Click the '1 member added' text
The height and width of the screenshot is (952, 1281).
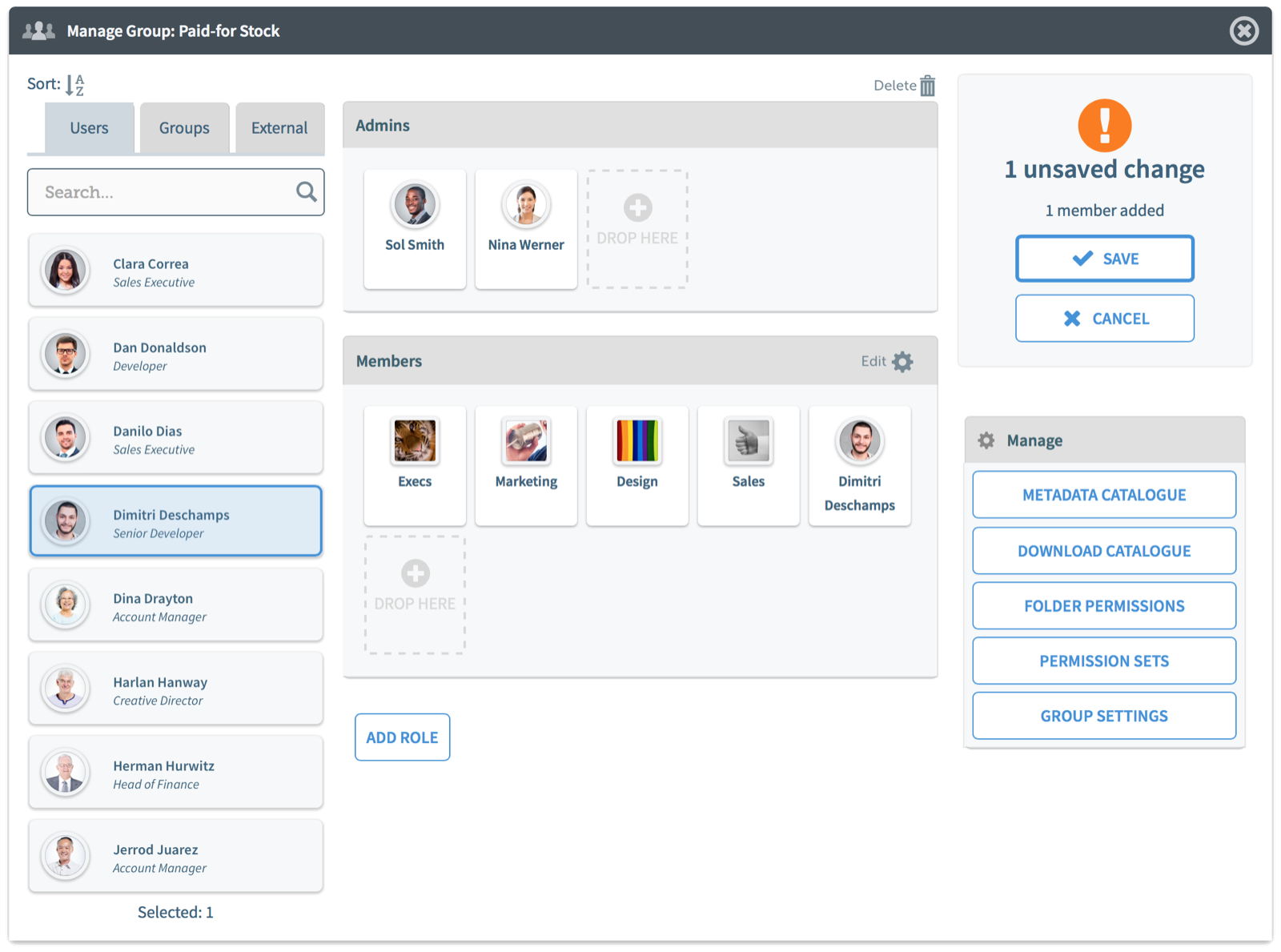(1104, 211)
